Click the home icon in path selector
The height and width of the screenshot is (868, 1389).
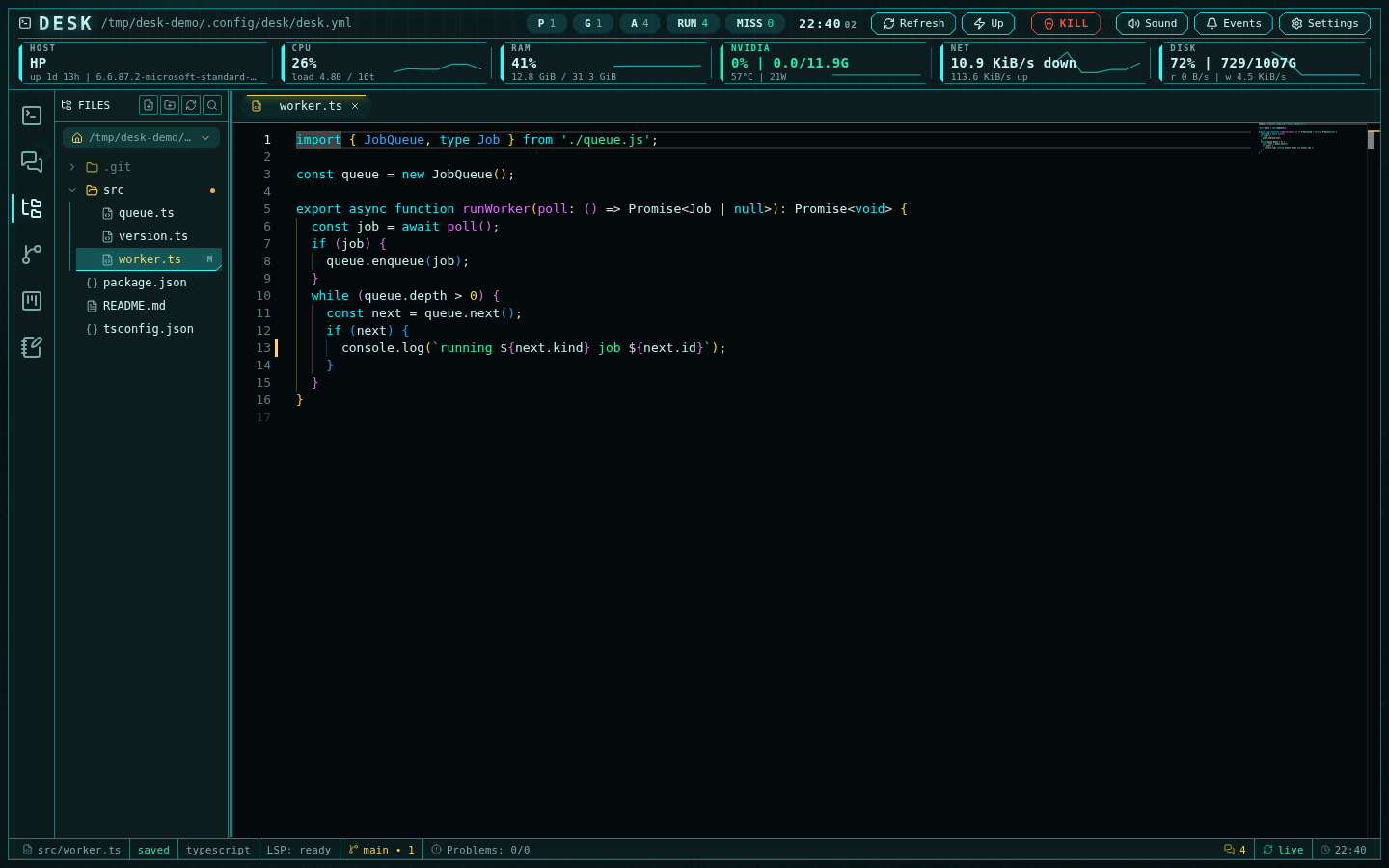[x=77, y=138]
